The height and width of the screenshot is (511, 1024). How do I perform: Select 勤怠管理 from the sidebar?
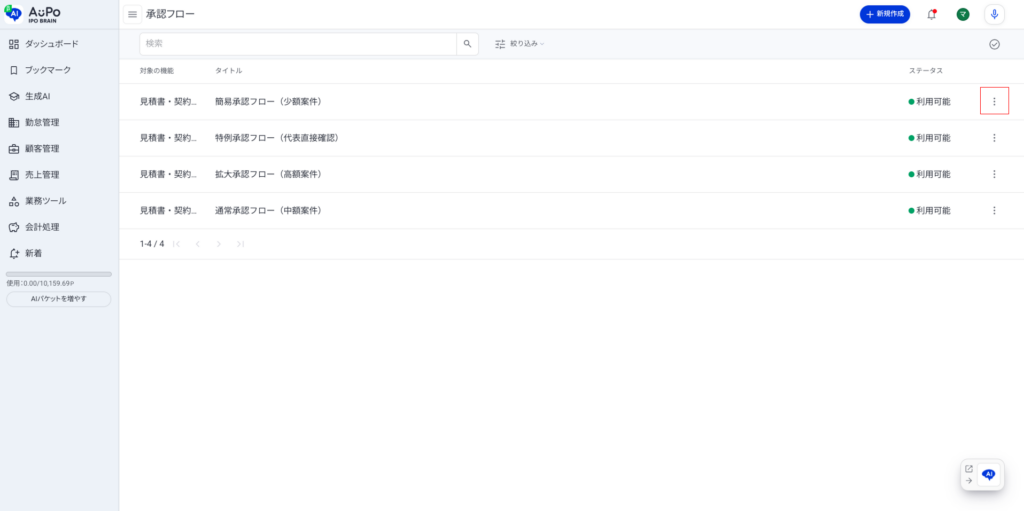[x=42, y=122]
